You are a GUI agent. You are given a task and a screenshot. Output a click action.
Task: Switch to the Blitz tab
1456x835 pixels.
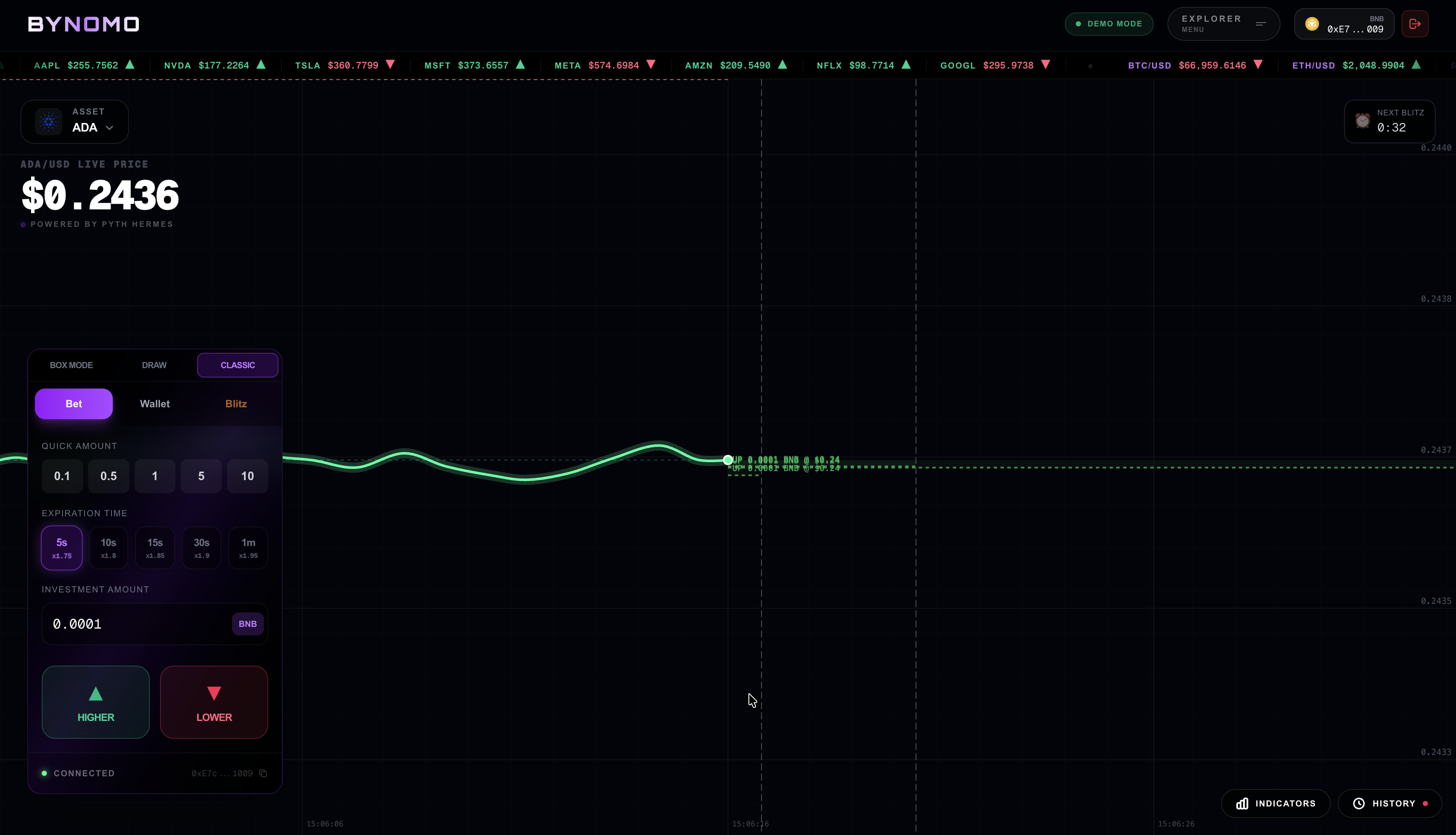pos(236,404)
